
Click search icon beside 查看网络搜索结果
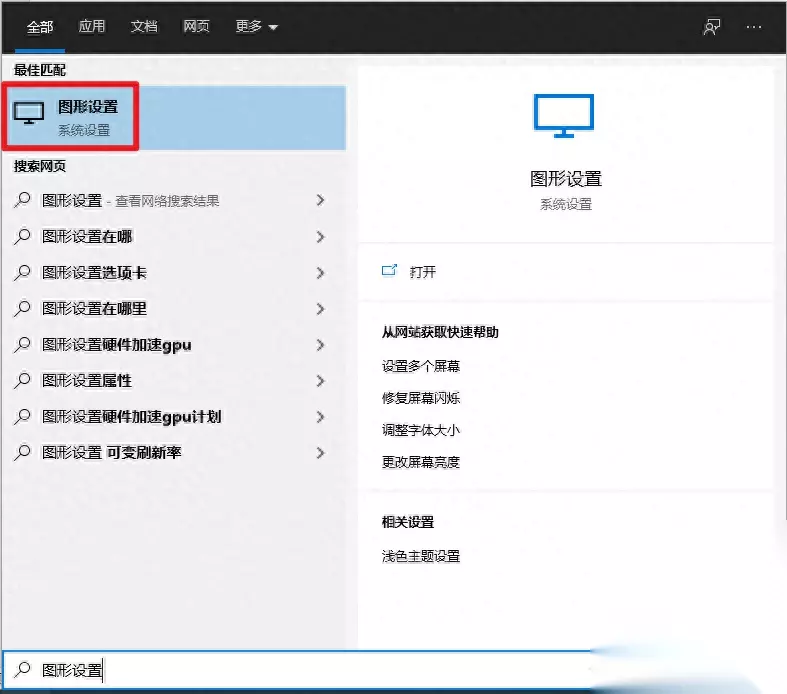[x=23, y=200]
